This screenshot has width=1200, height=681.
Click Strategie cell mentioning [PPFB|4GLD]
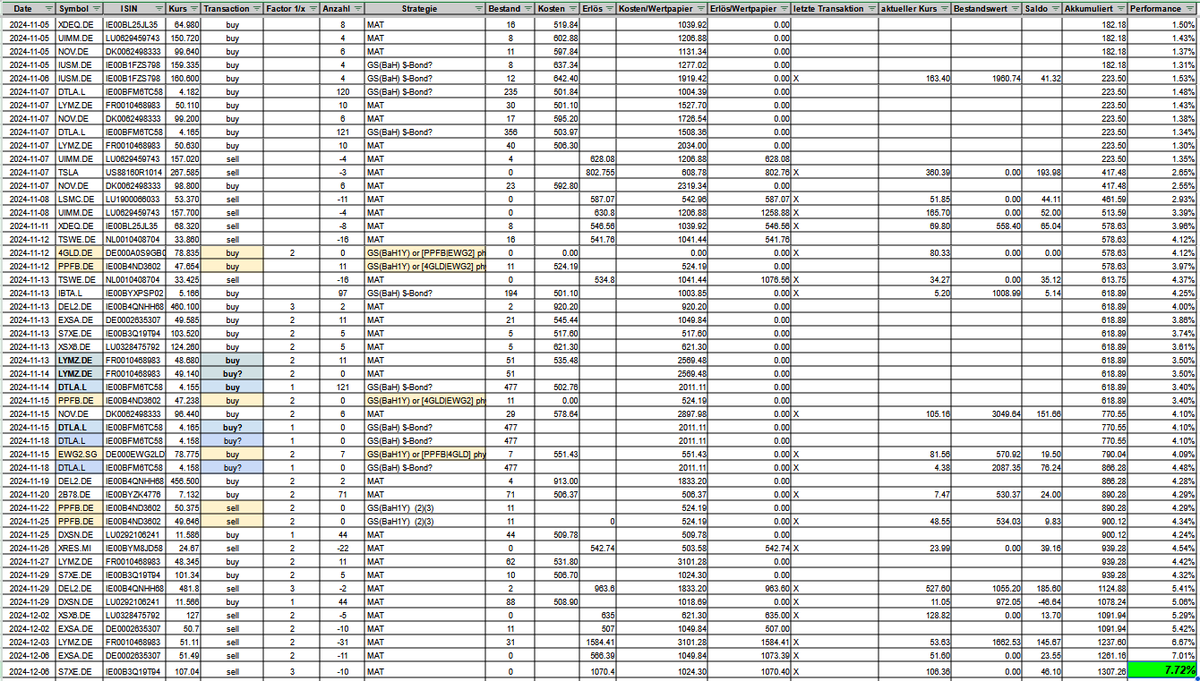point(426,454)
